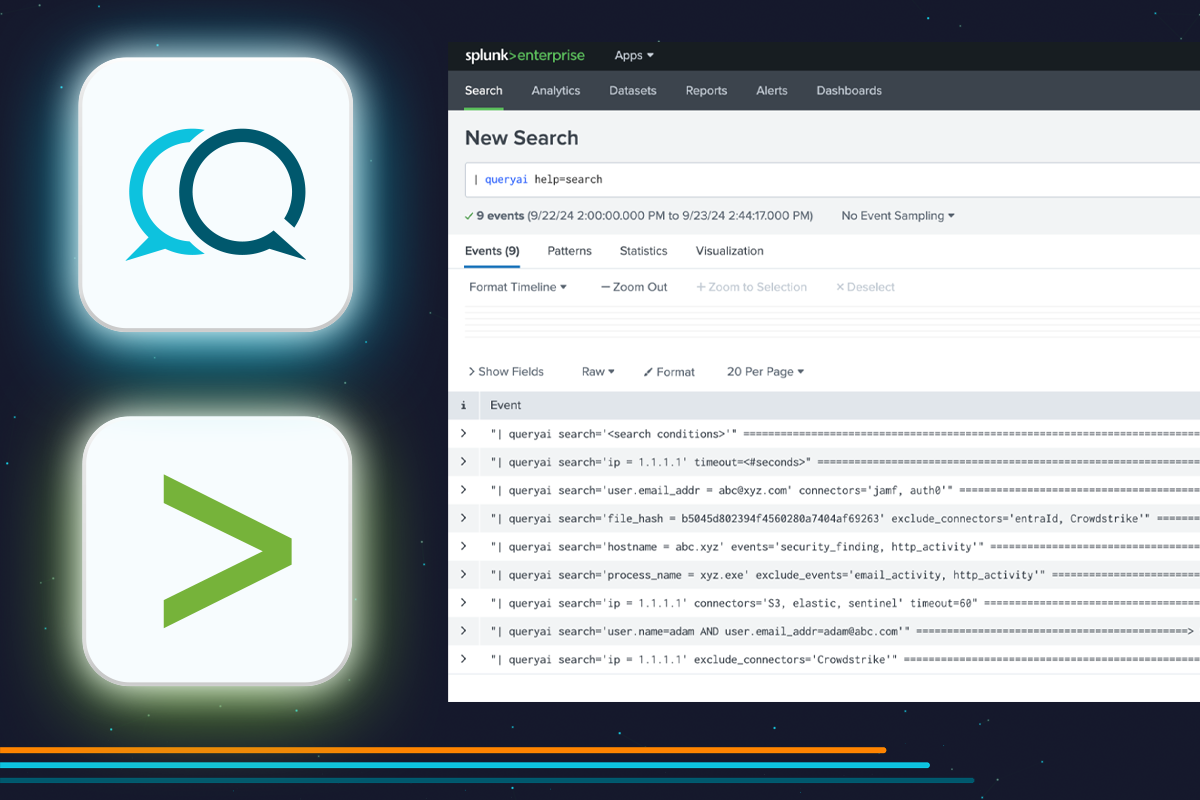Open the No Event Sampling dropdown
Image resolution: width=1200 pixels, height=800 pixels.
[x=898, y=215]
